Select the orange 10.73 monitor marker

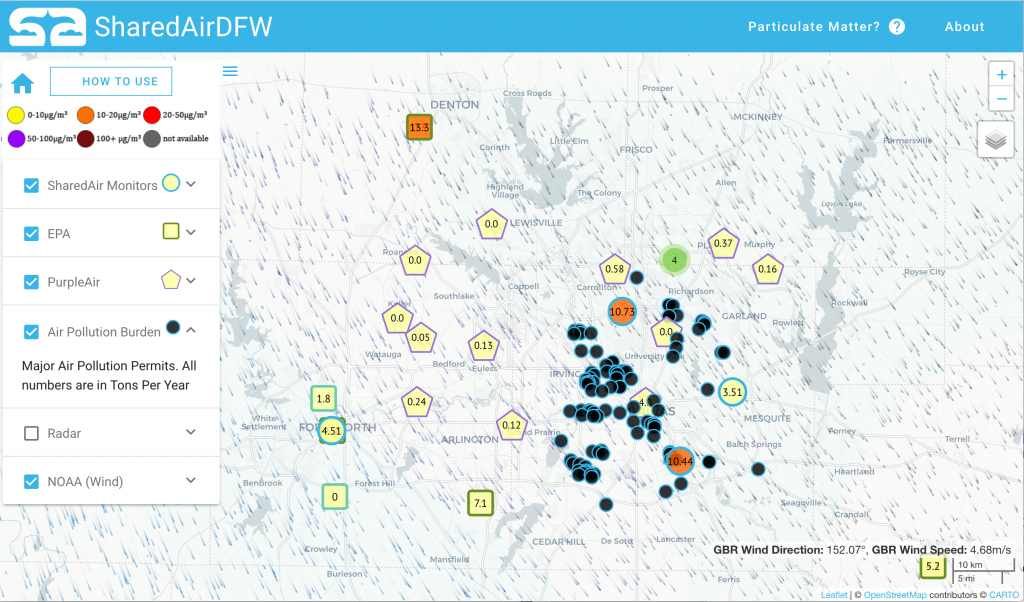(x=623, y=312)
